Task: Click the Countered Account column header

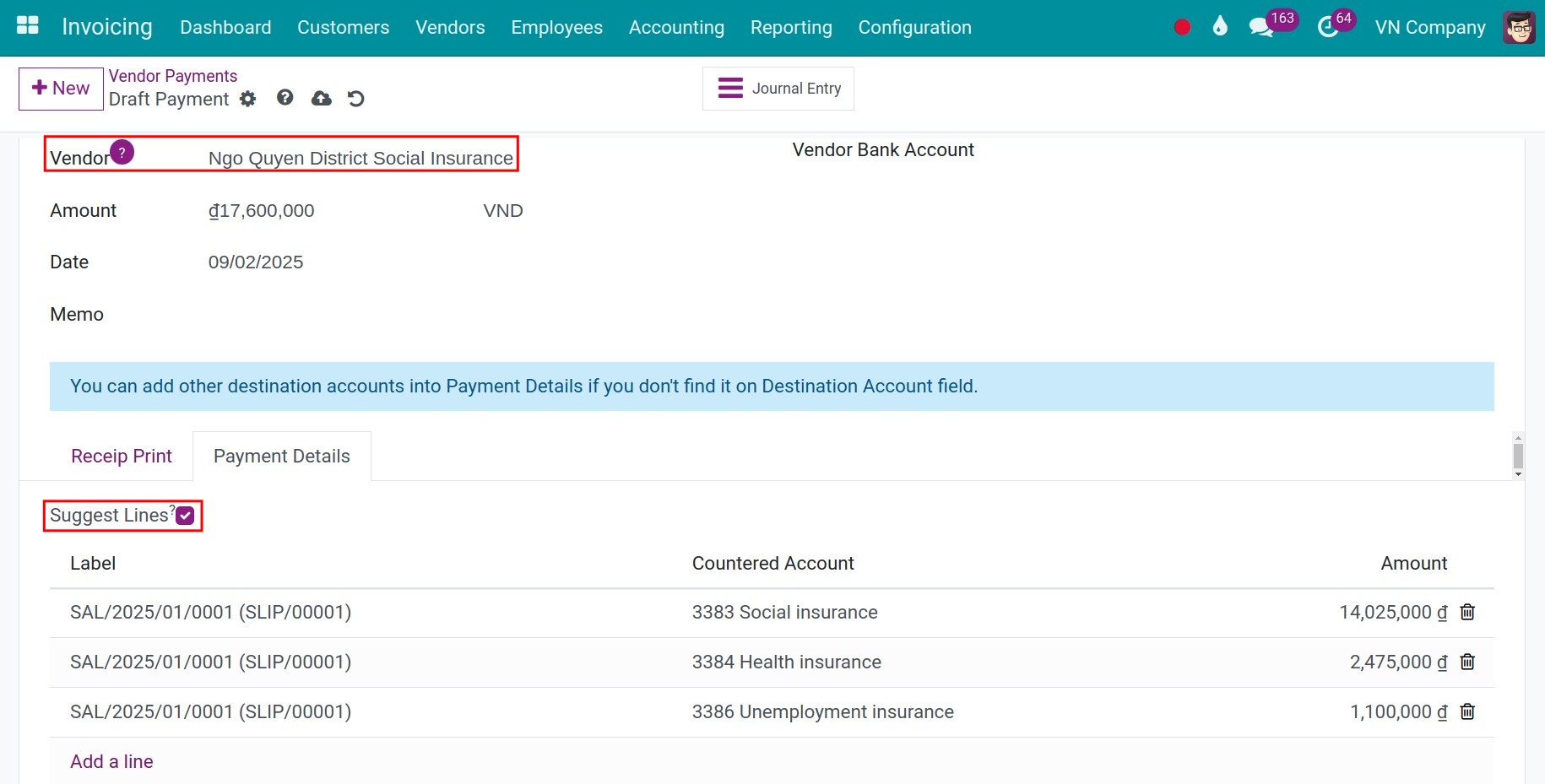Action: (x=773, y=564)
